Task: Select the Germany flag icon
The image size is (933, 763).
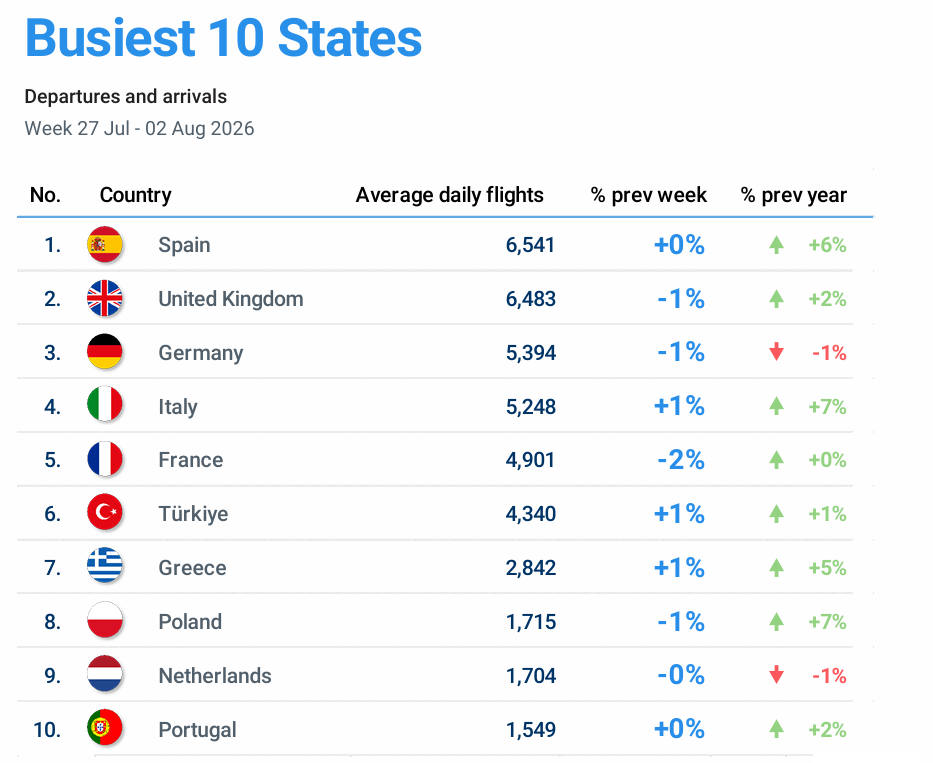Action: 105,351
